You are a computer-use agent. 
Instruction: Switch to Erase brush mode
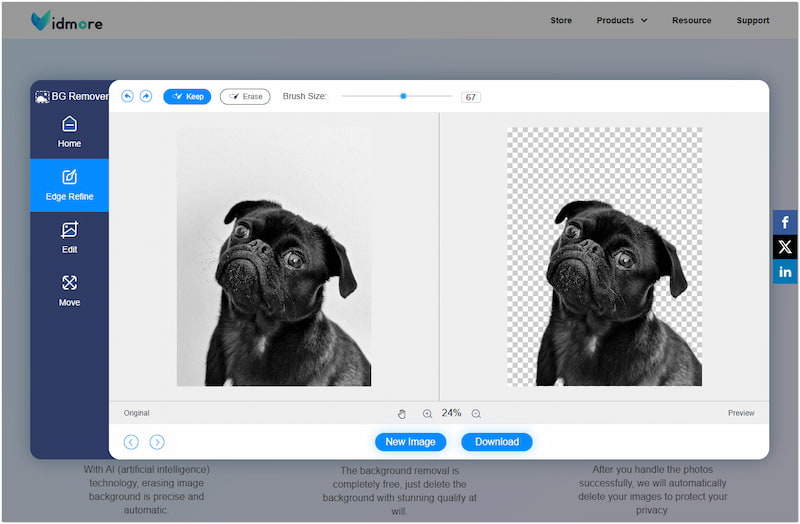[x=245, y=97]
